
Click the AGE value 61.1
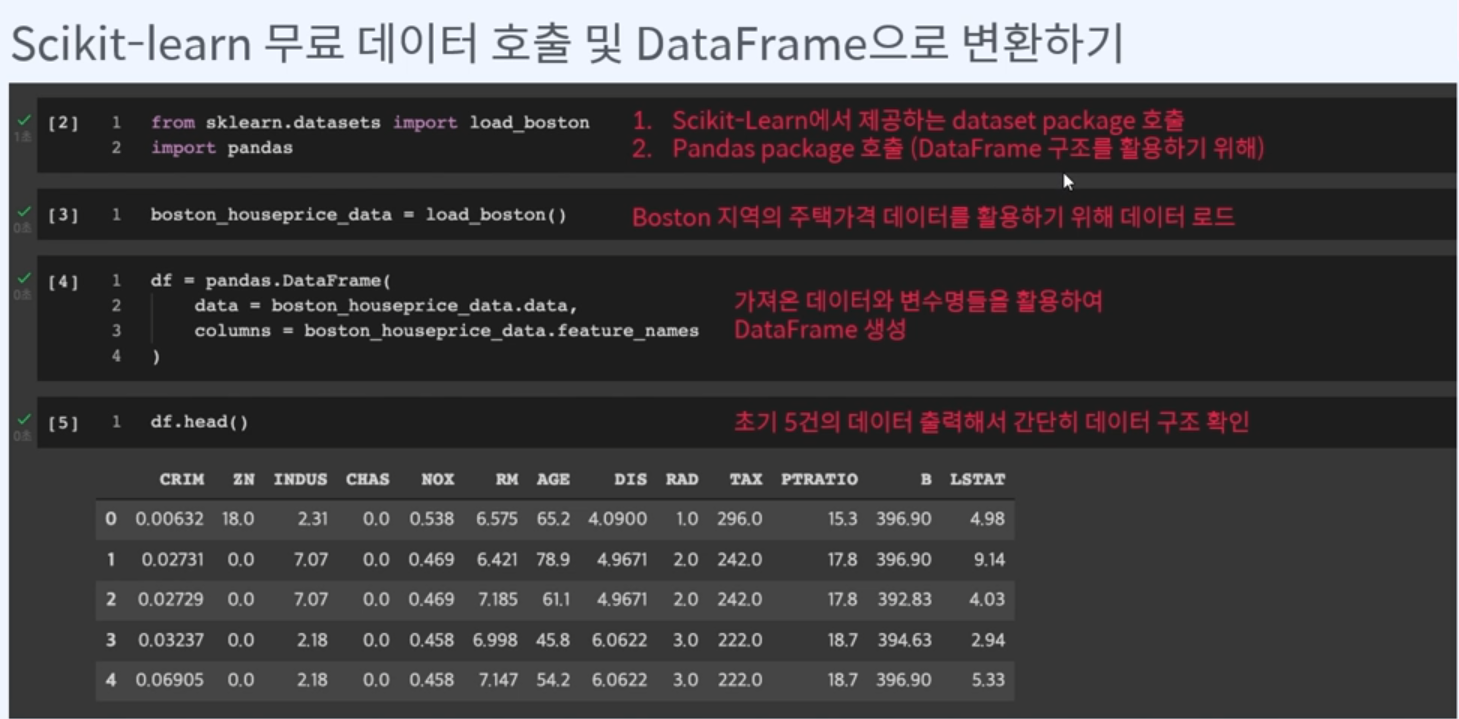555,599
